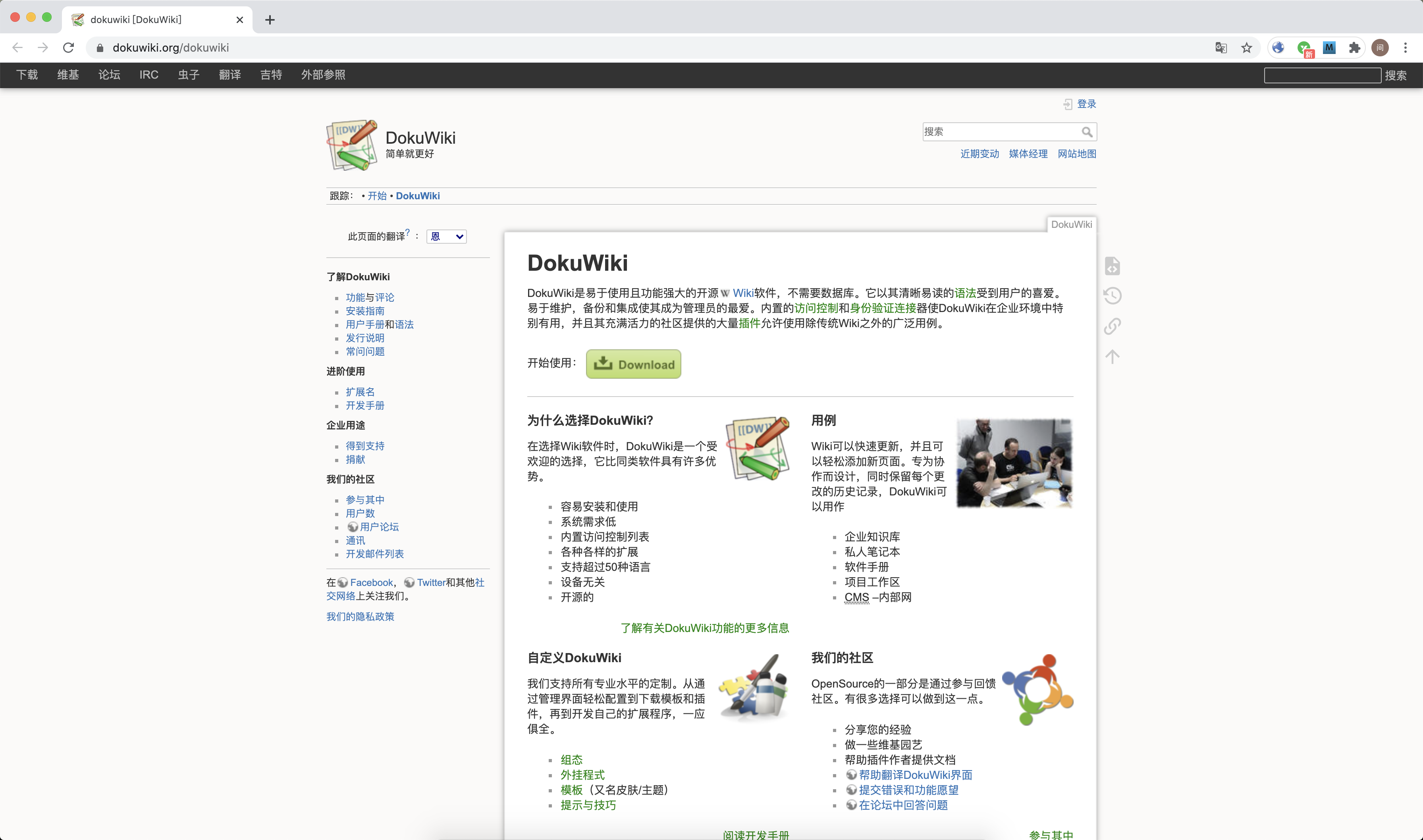
Task: Open the Chrome profile avatar
Action: click(1380, 48)
